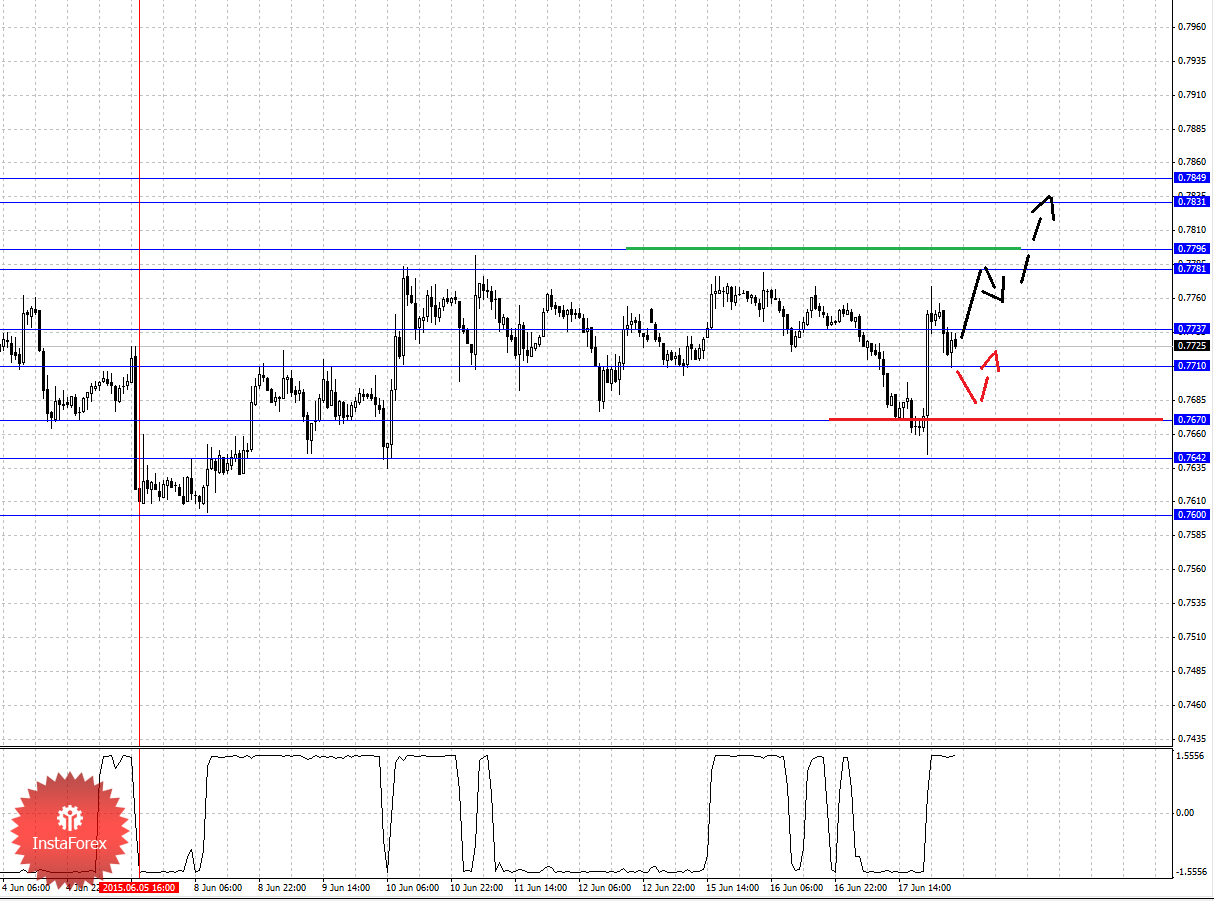Click the 0.7535 price axis value
Image resolution: width=1214 pixels, height=901 pixels.
pyautogui.click(x=1192, y=602)
